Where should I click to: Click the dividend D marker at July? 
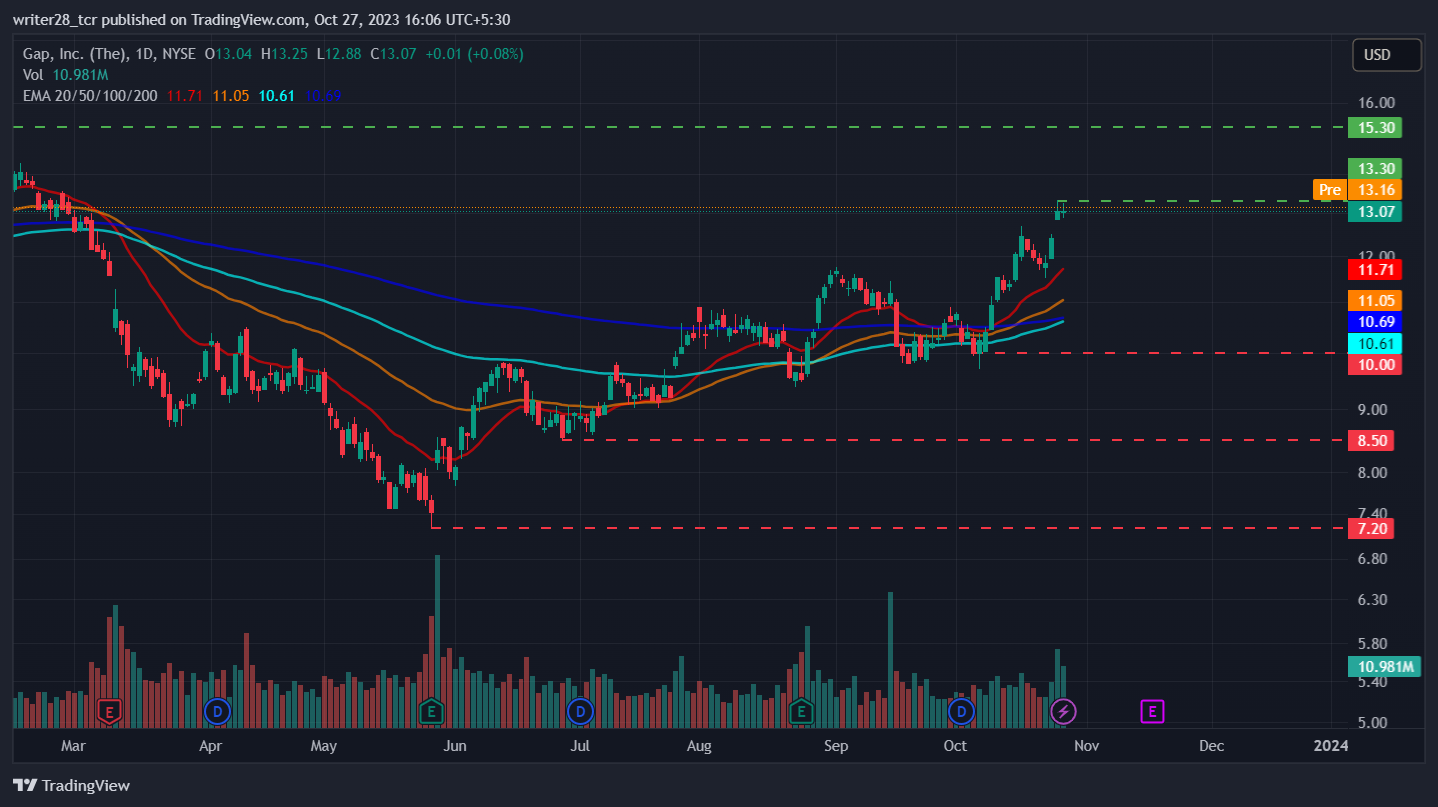coord(579,712)
